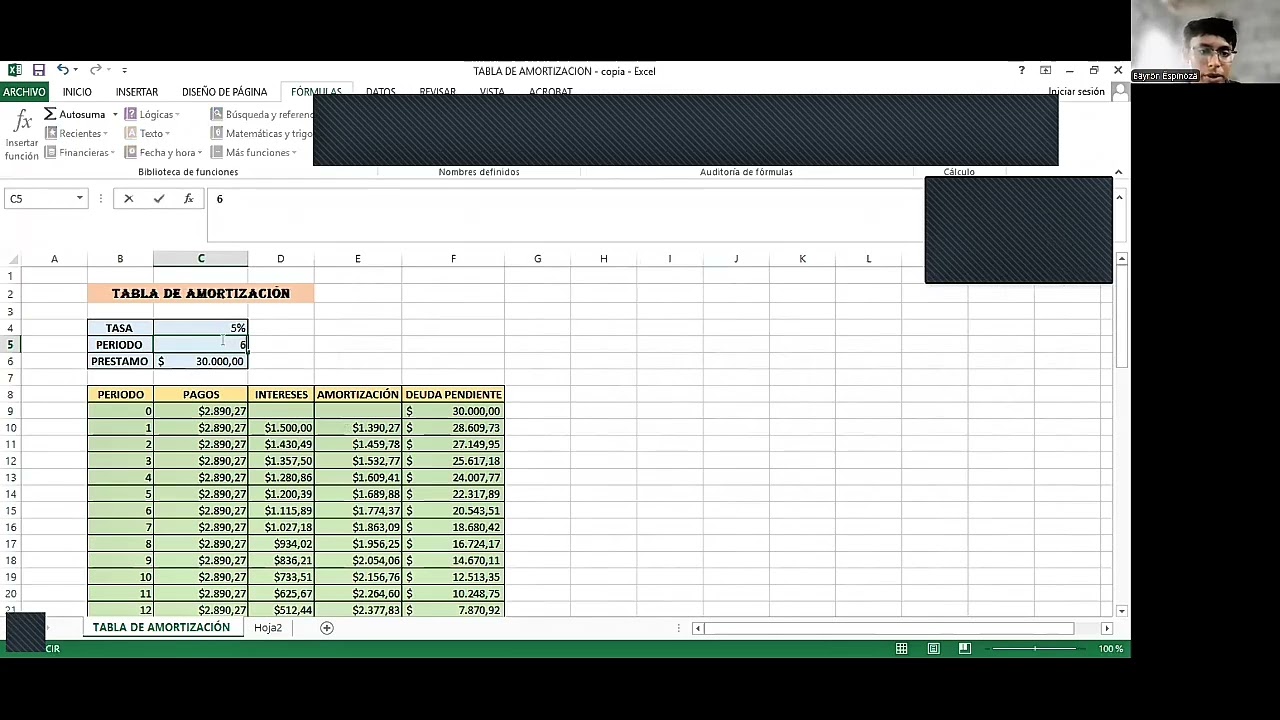Click the account avatar icon beside Iniciar sesión

coord(1119,92)
